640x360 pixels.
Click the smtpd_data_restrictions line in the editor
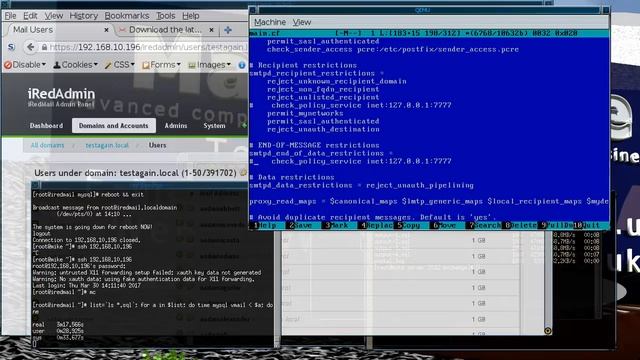(x=362, y=185)
